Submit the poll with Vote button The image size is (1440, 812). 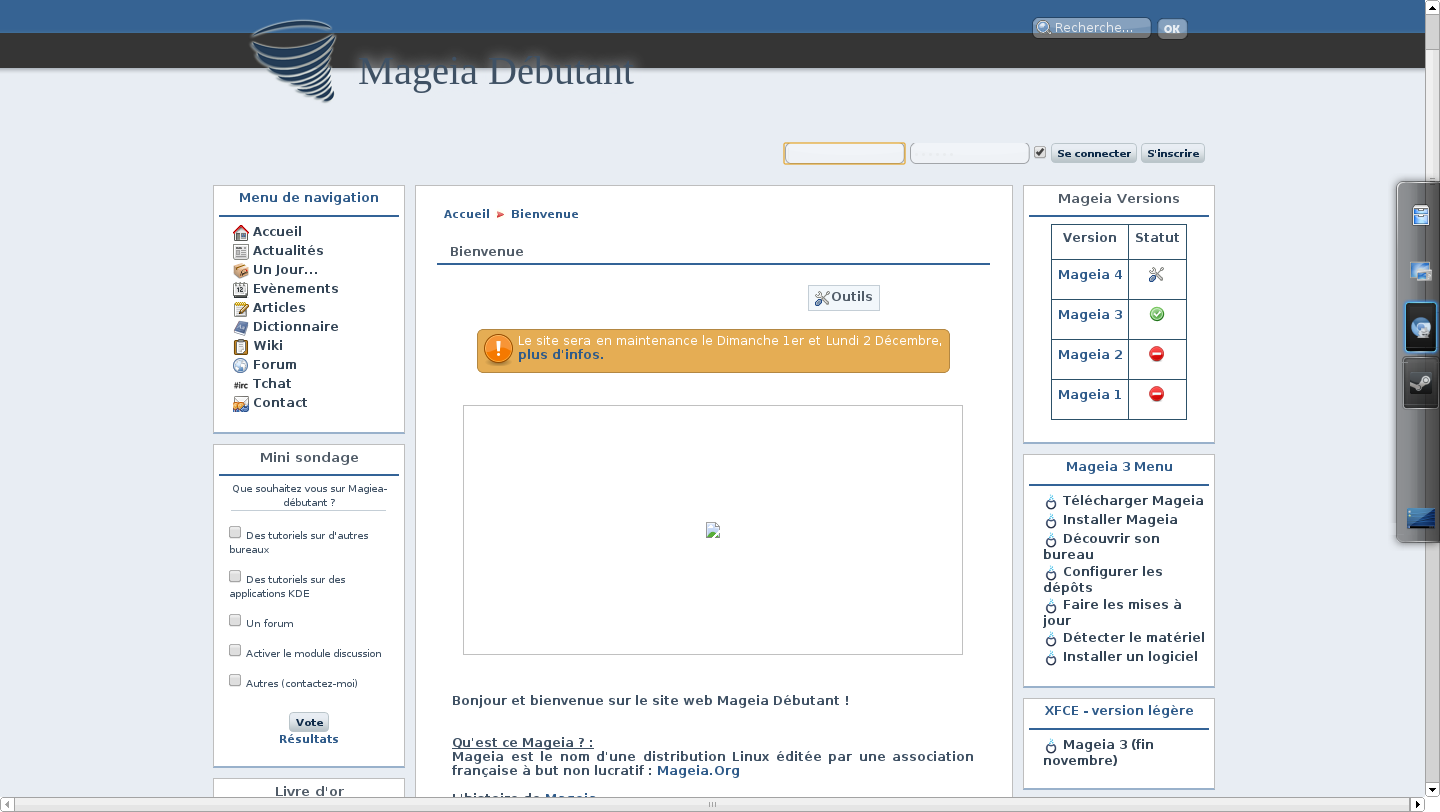pyautogui.click(x=309, y=722)
